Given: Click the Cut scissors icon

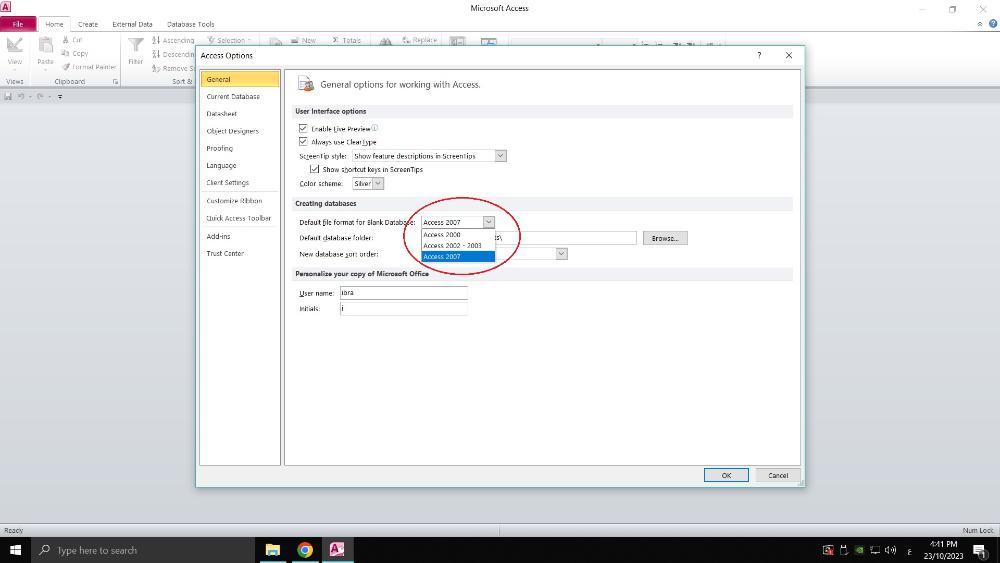Looking at the screenshot, I should [x=66, y=40].
